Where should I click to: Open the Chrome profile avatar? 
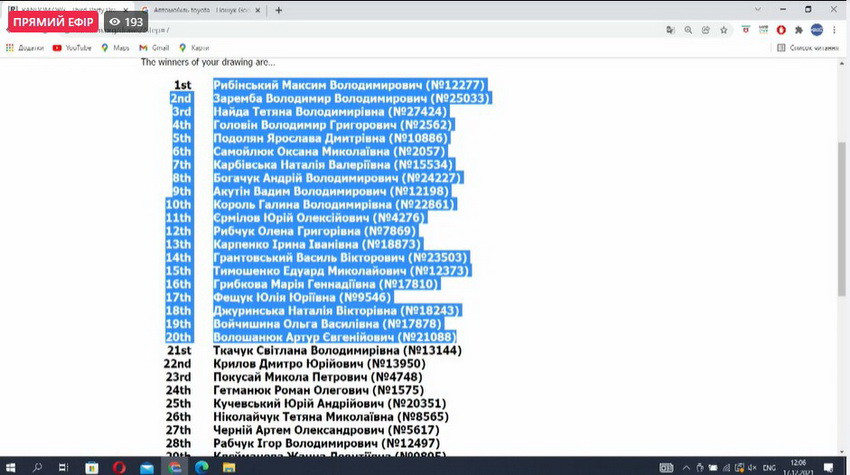tap(817, 30)
